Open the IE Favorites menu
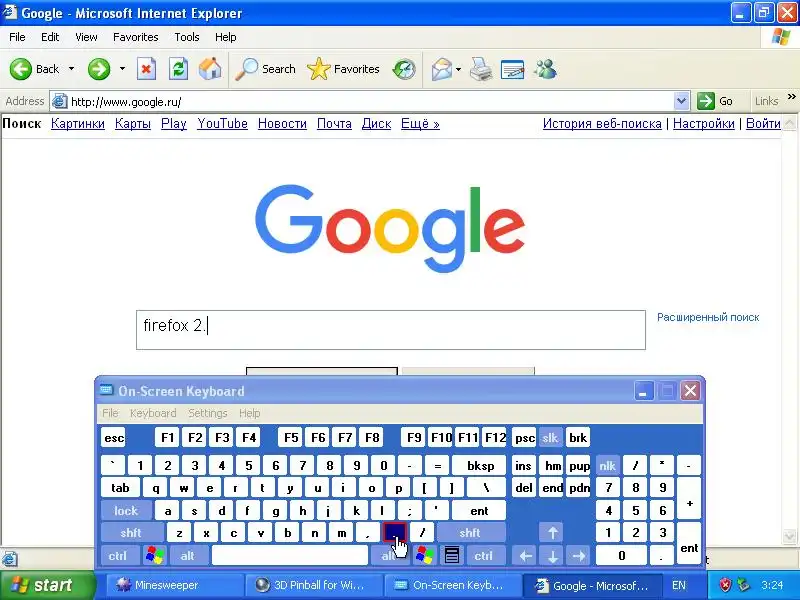800x600 pixels. [x=136, y=37]
